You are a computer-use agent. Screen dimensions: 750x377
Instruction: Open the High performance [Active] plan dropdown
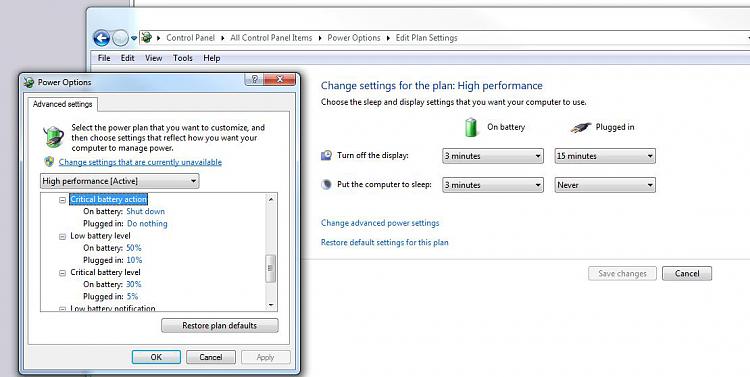[x=120, y=181]
